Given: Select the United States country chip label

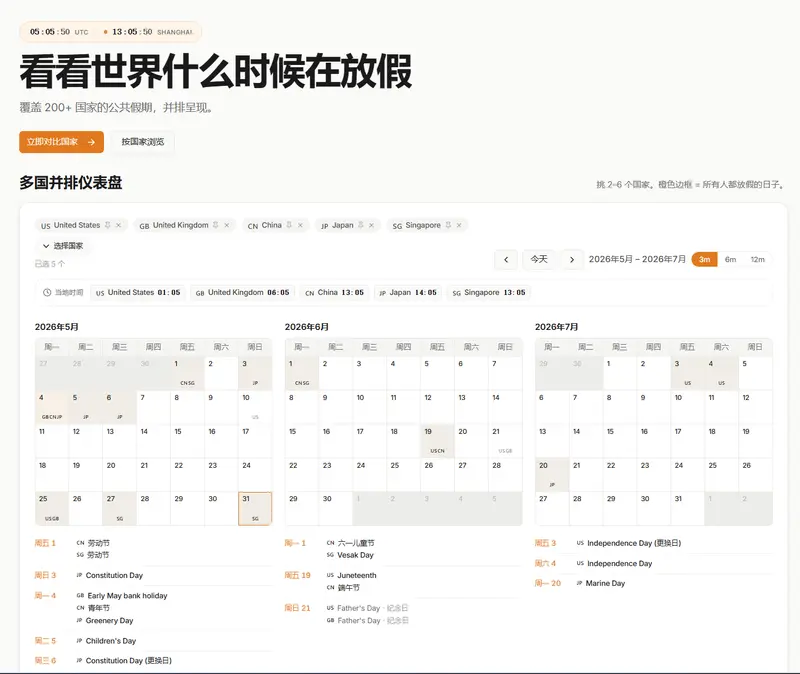Looking at the screenshot, I should point(77,225).
